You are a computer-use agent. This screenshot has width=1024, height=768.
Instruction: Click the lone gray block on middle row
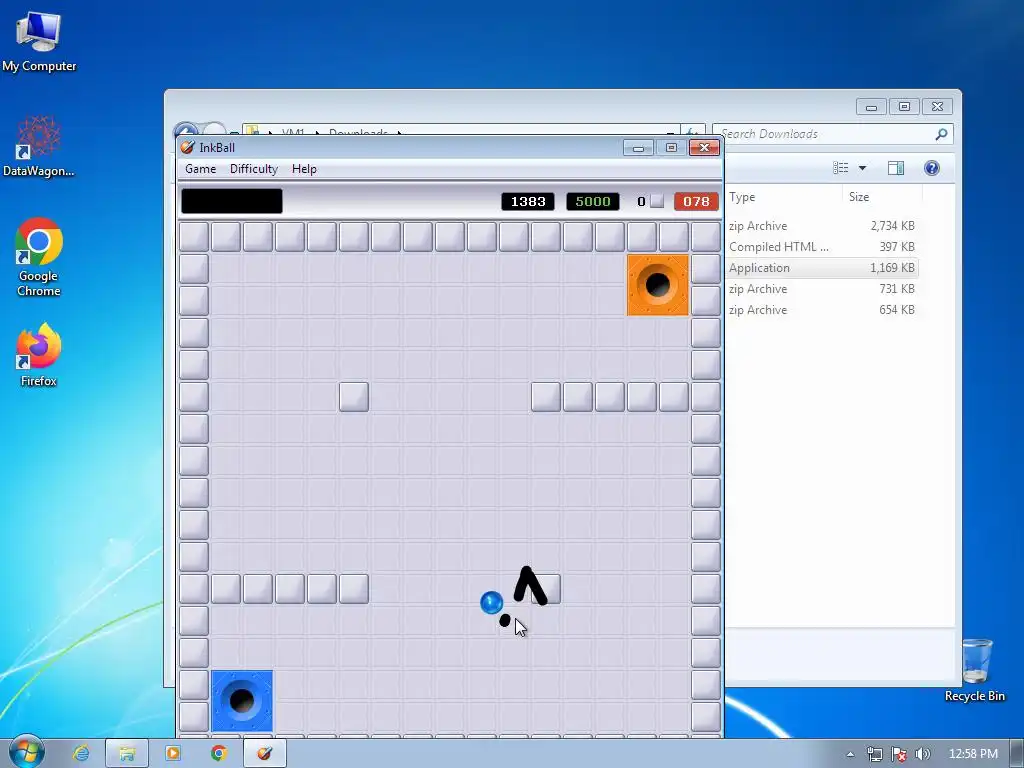coord(354,397)
